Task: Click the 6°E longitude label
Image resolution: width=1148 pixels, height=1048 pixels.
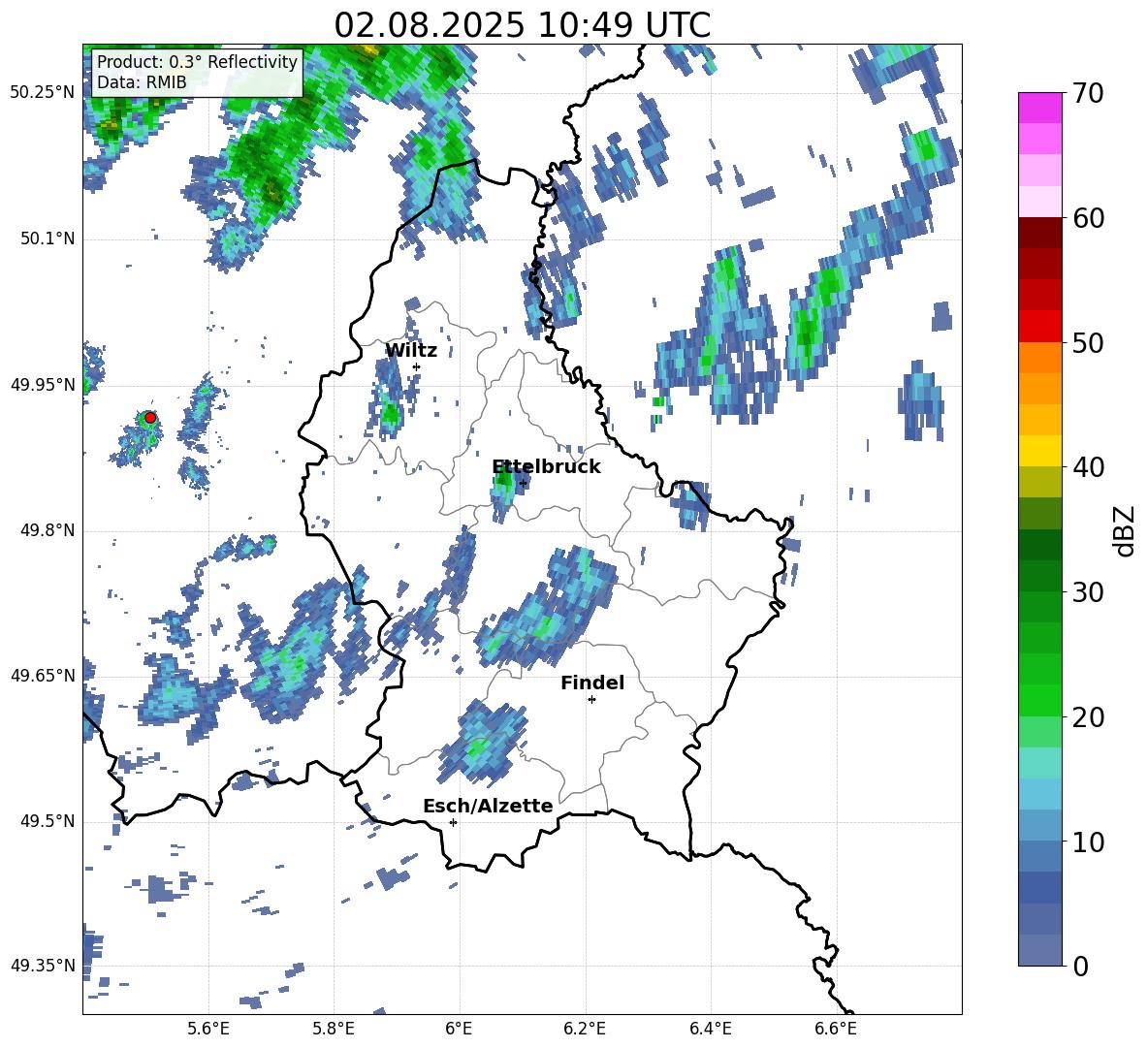Action: (459, 1029)
